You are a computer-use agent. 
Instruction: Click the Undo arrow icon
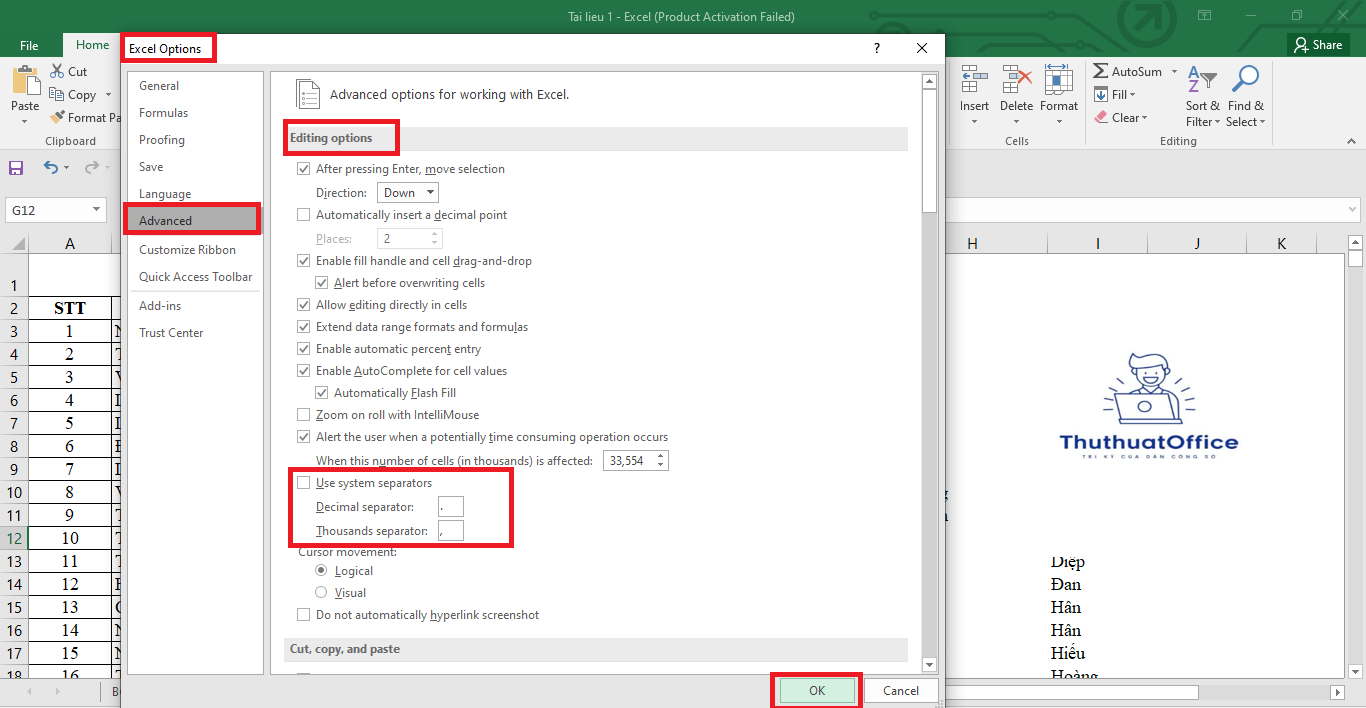coord(51,168)
